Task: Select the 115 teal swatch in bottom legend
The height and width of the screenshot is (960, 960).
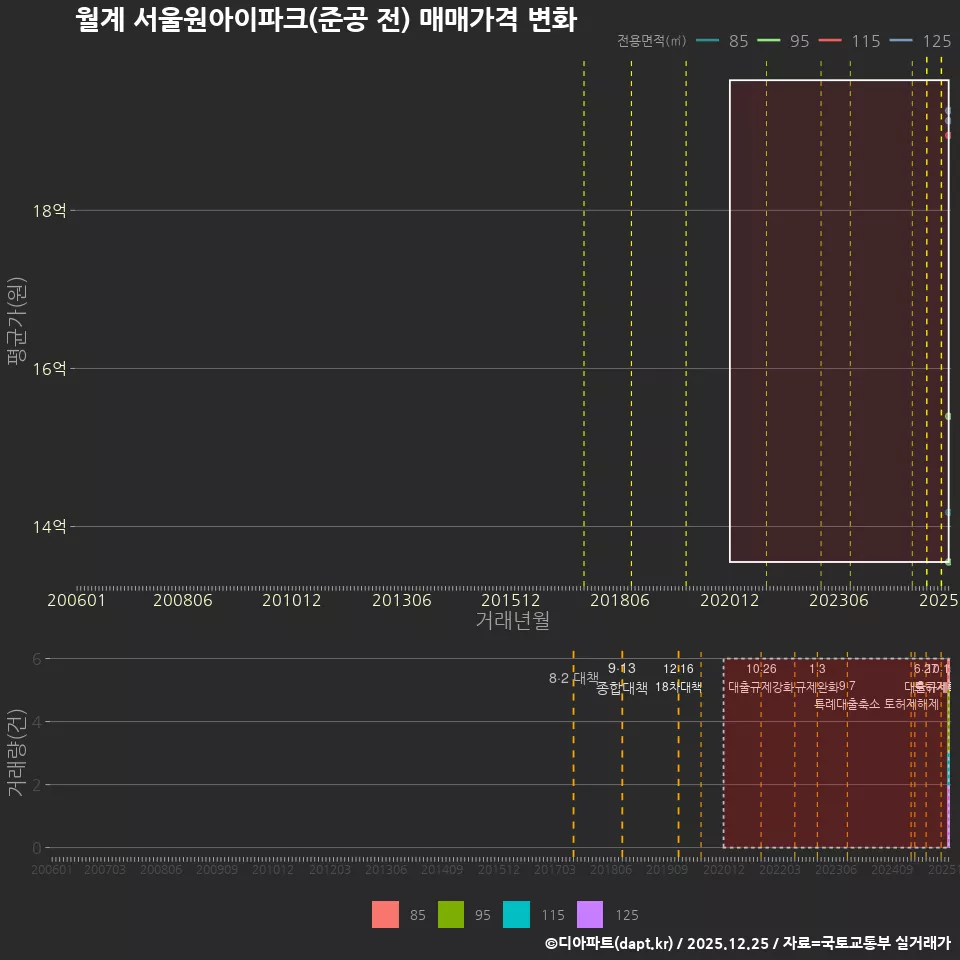Action: point(516,914)
